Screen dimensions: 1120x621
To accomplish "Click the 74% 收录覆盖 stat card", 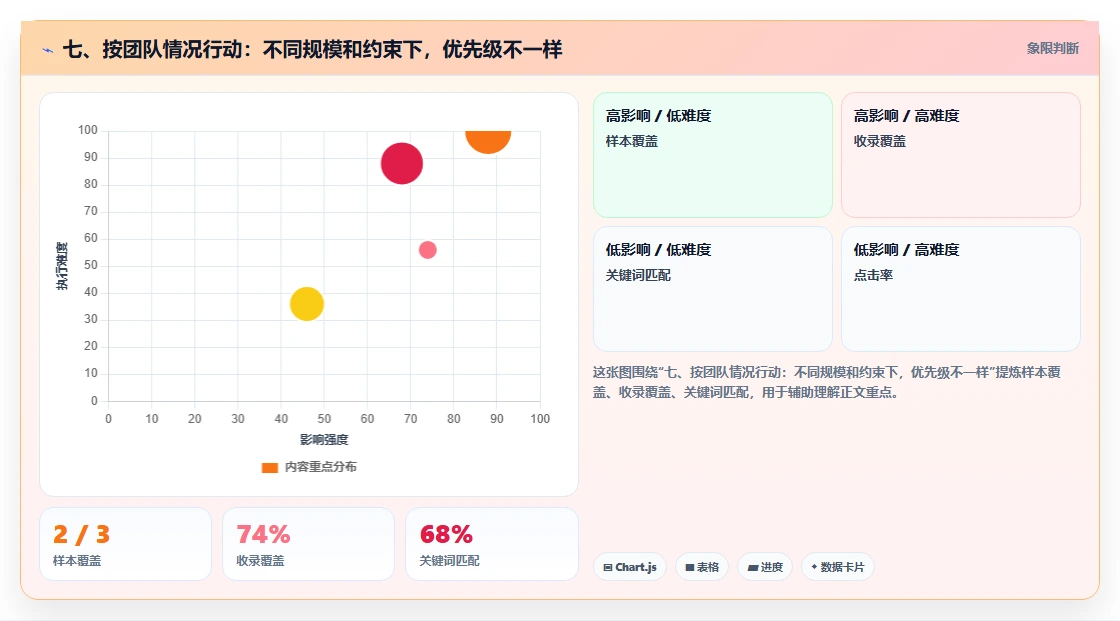I will [x=309, y=544].
